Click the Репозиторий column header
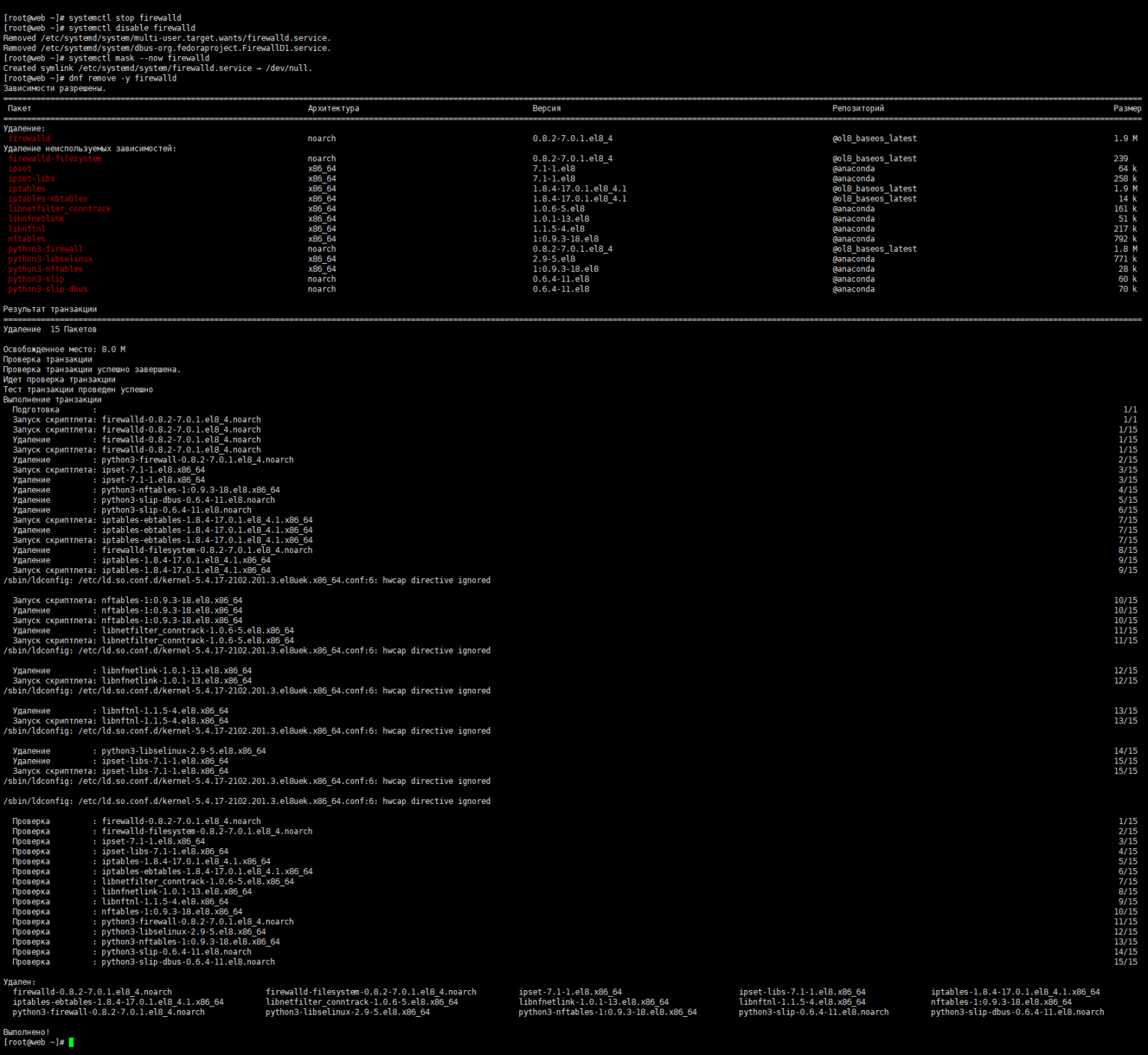This screenshot has height=1055, width=1148. [x=857, y=108]
